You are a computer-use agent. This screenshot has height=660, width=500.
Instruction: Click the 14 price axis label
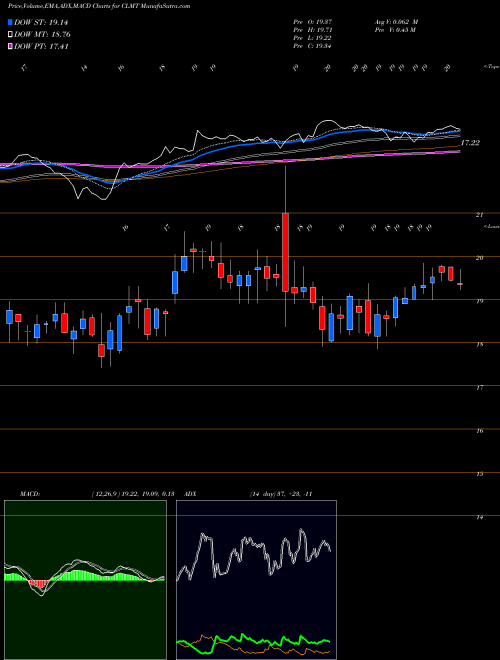click(x=479, y=517)
